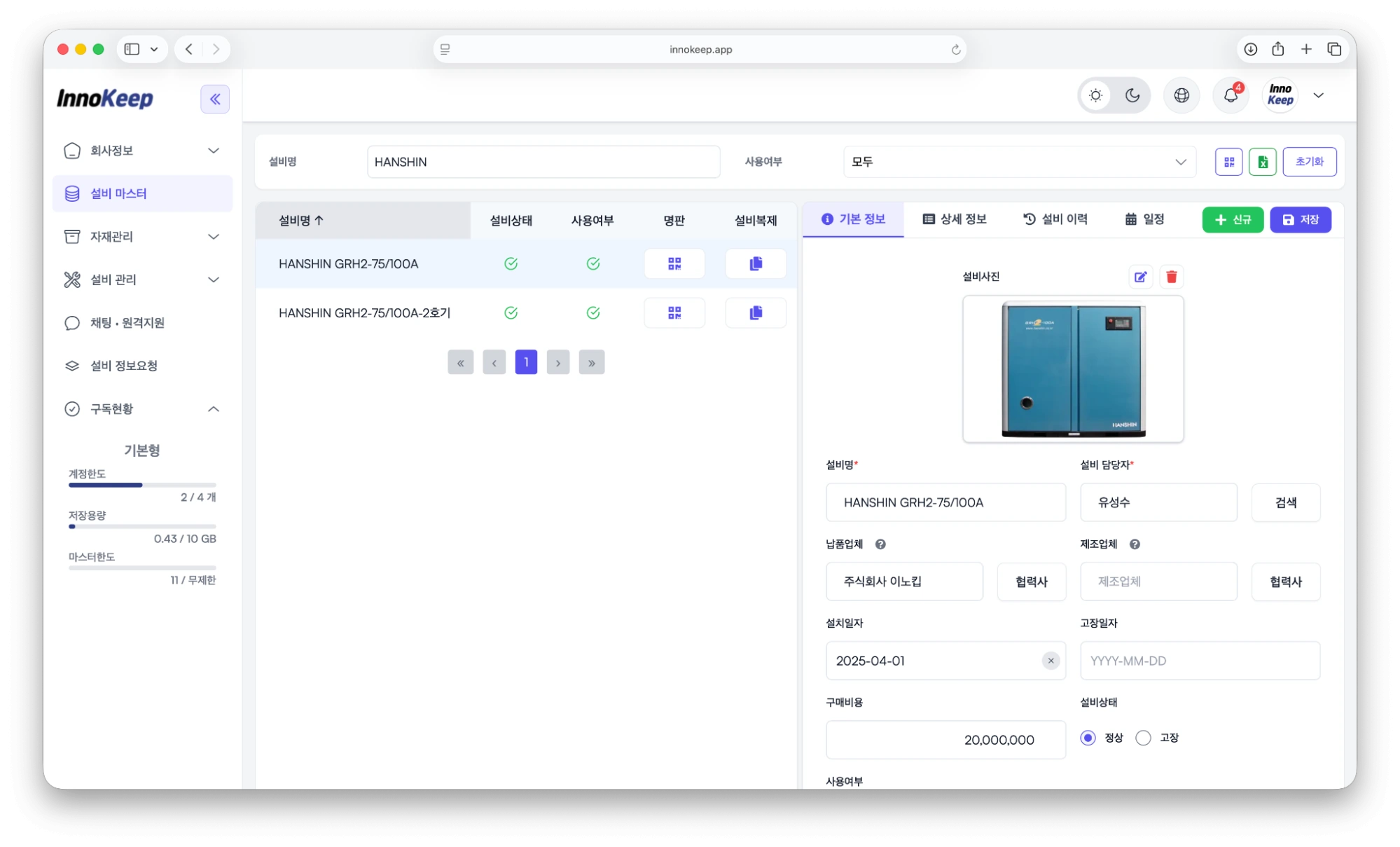Collapse 구독현황 section
The height and width of the screenshot is (847, 1400).
(x=142, y=409)
